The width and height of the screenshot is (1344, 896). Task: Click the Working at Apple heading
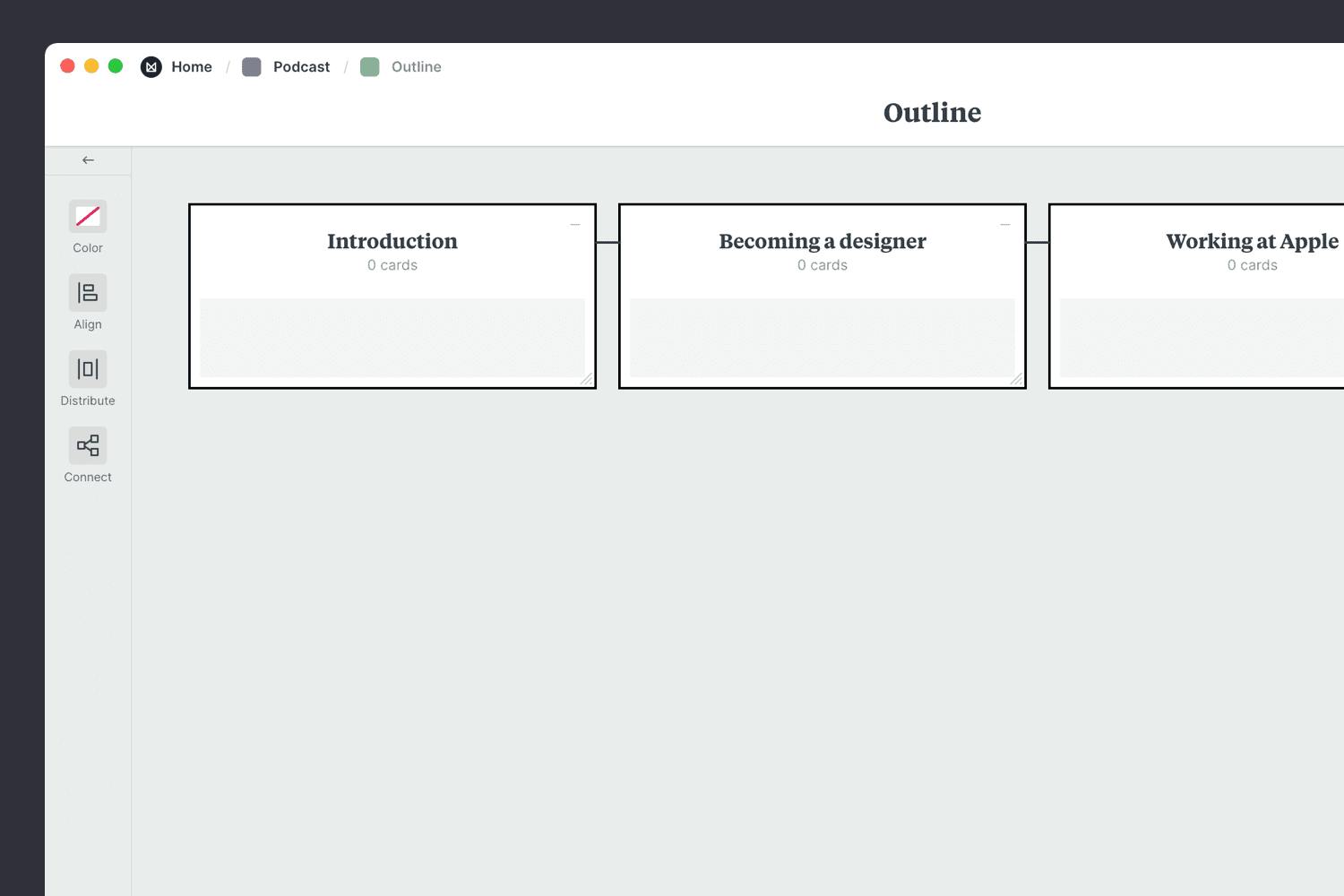[1252, 241]
